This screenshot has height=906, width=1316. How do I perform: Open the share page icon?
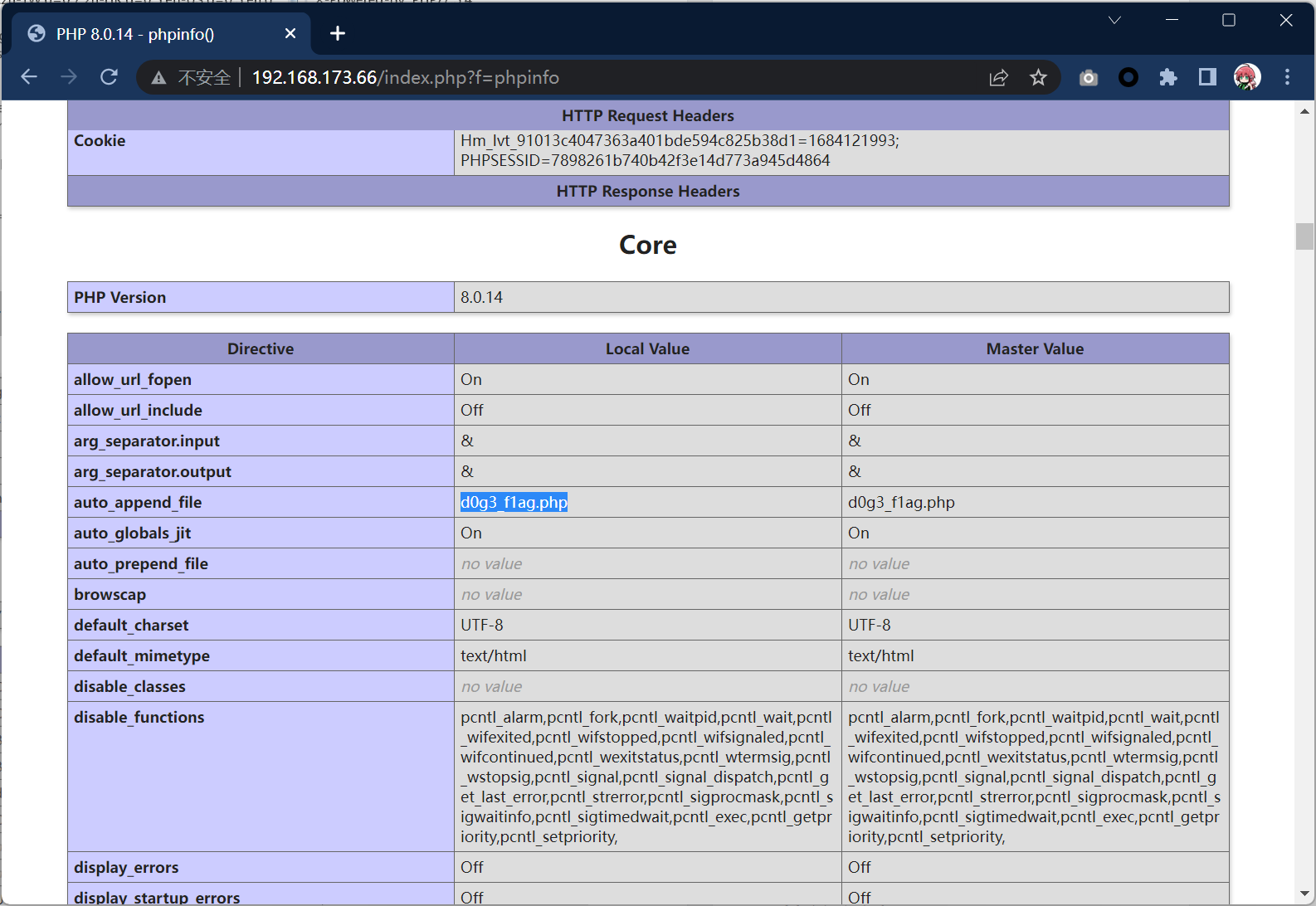tap(998, 77)
